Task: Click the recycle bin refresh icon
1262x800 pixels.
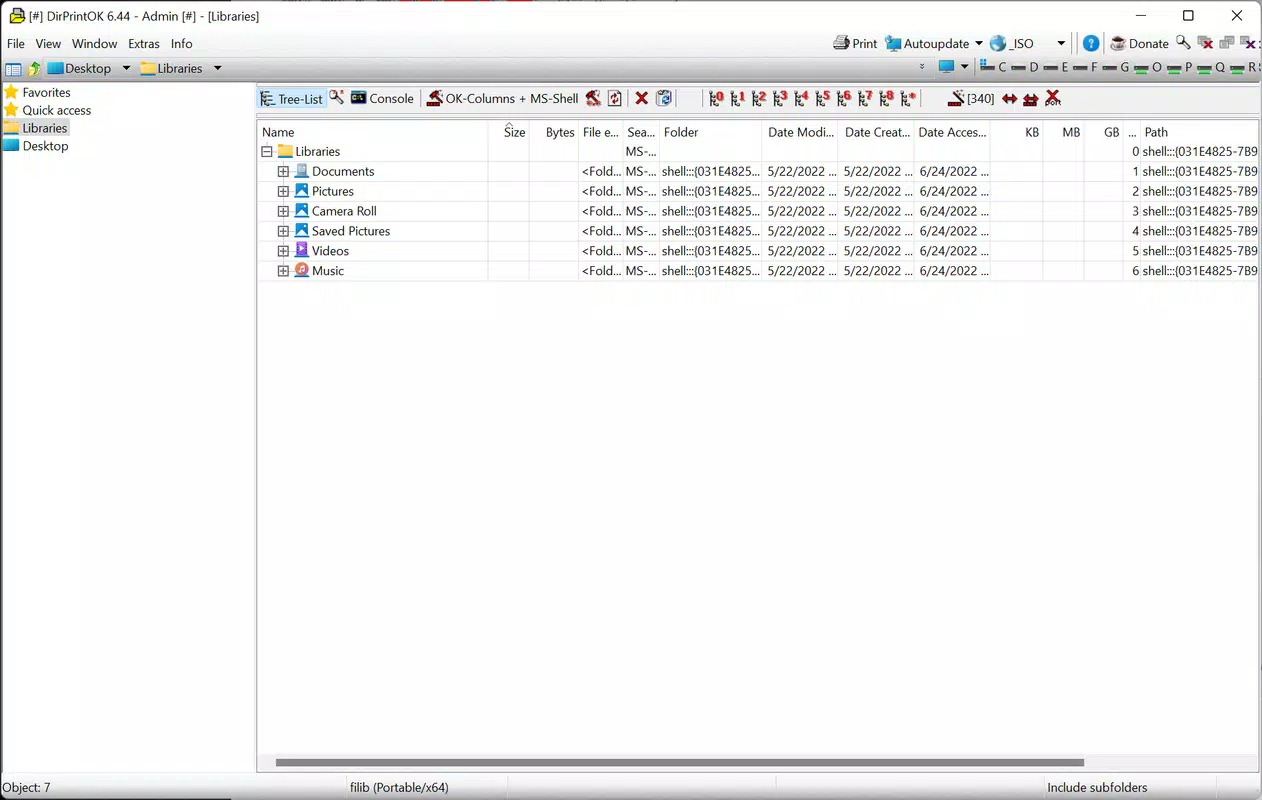Action: (663, 98)
